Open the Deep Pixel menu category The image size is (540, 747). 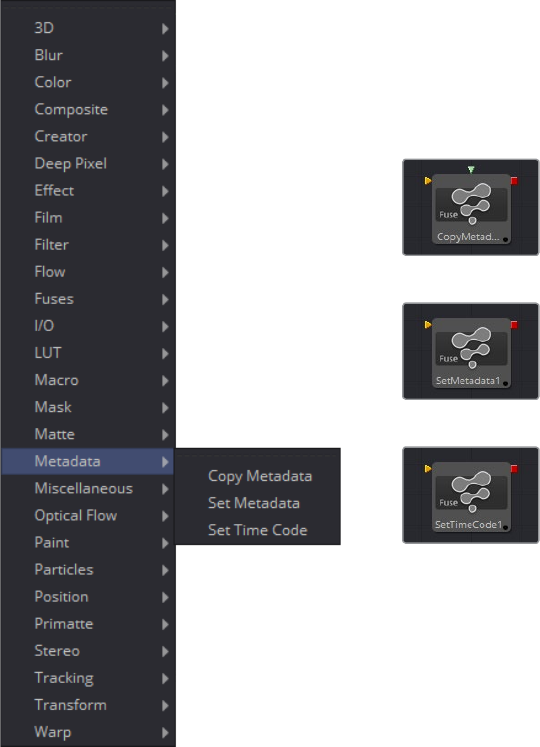pyautogui.click(x=88, y=164)
